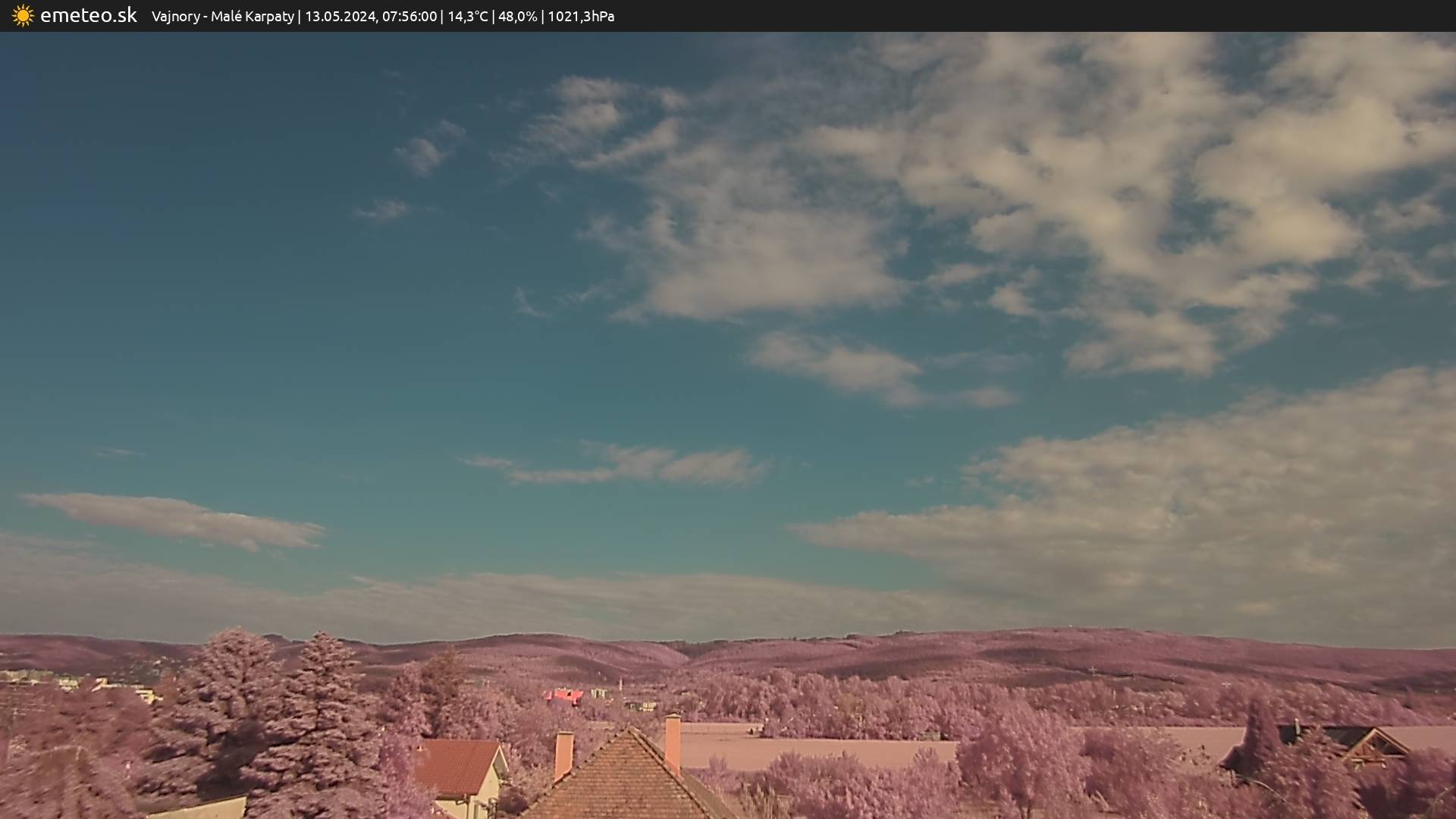Screen dimensions: 1456x819
Task: Select the Vajnory - Malé Karpaty location label
Action: (x=222, y=17)
